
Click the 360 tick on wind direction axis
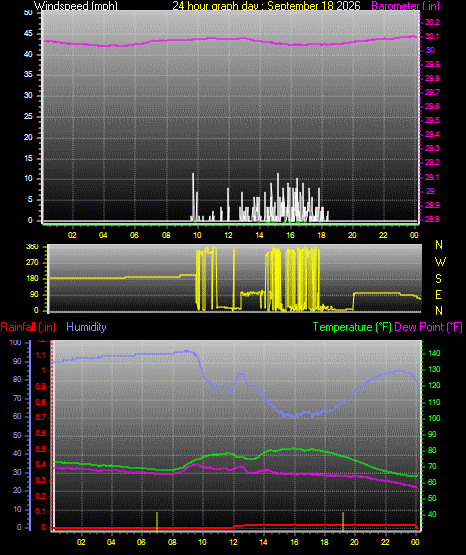click(x=32, y=247)
